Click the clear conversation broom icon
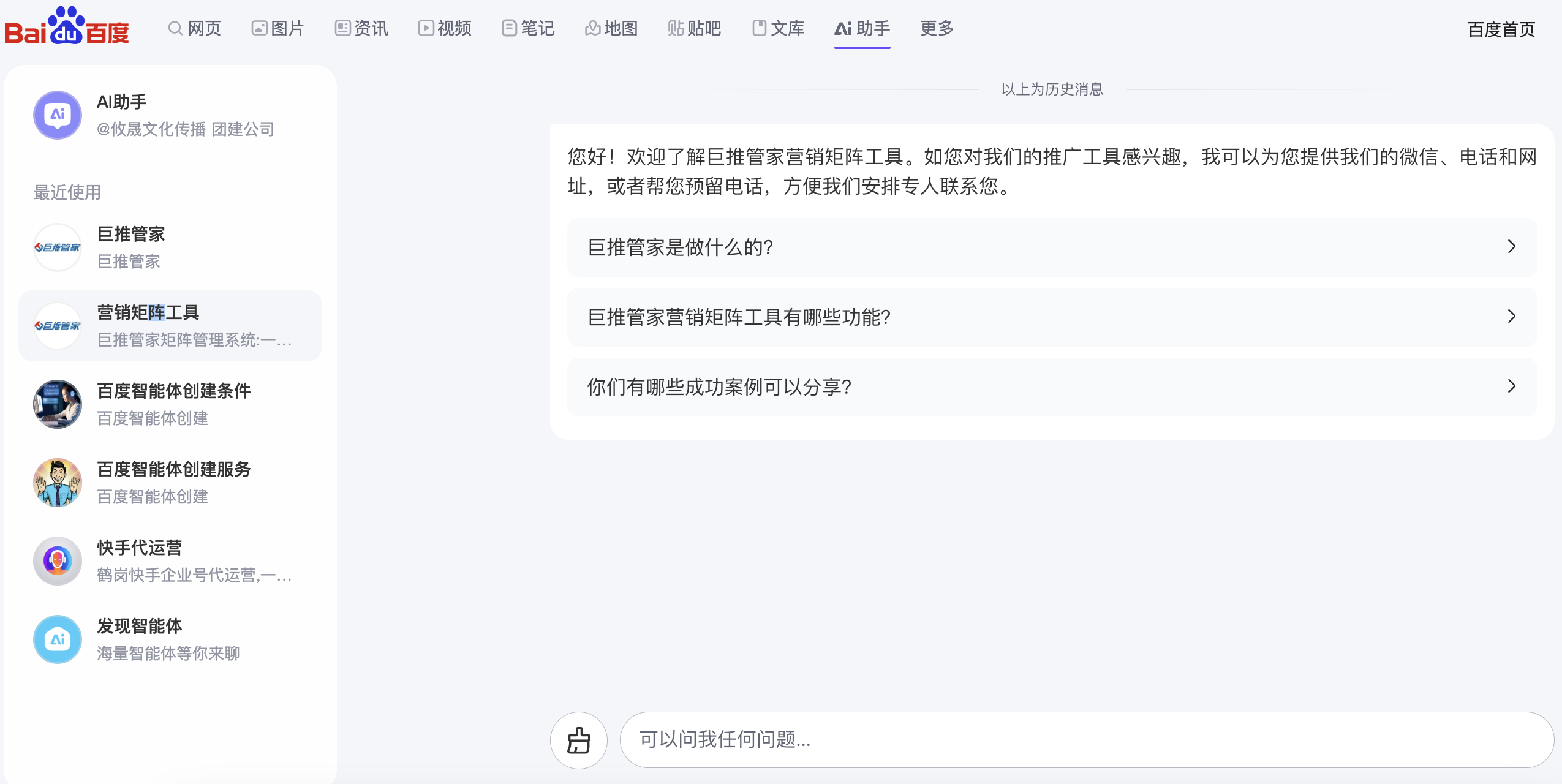 click(578, 740)
